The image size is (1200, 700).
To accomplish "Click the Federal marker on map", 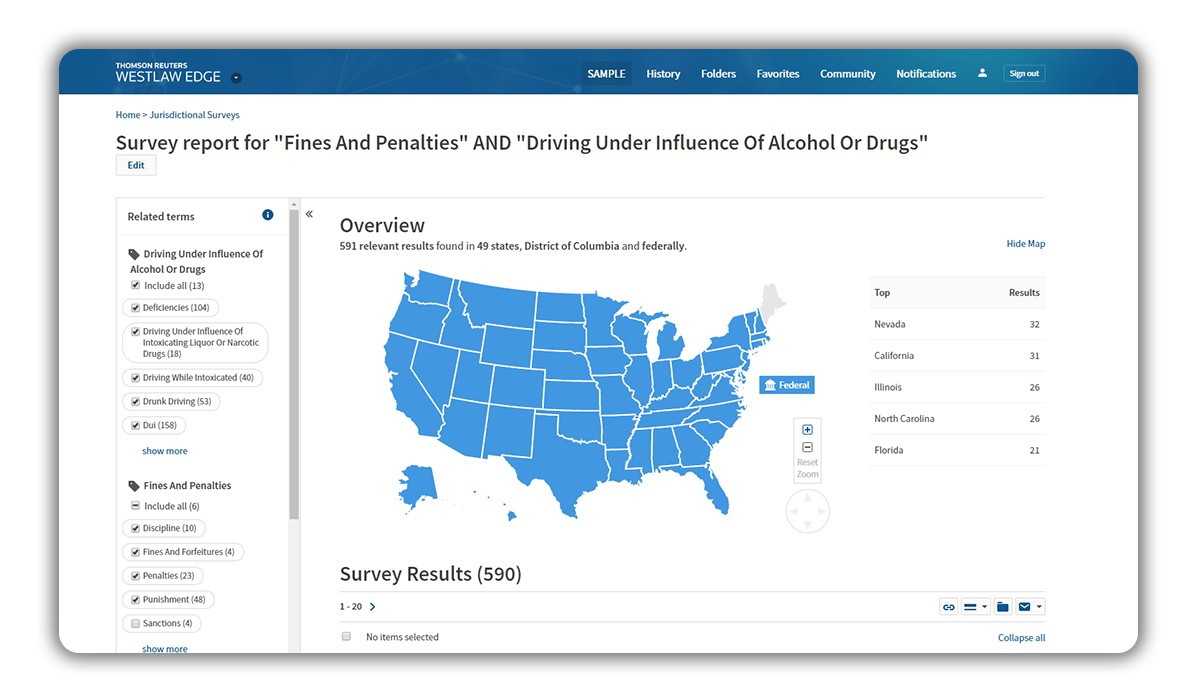I will click(x=787, y=385).
